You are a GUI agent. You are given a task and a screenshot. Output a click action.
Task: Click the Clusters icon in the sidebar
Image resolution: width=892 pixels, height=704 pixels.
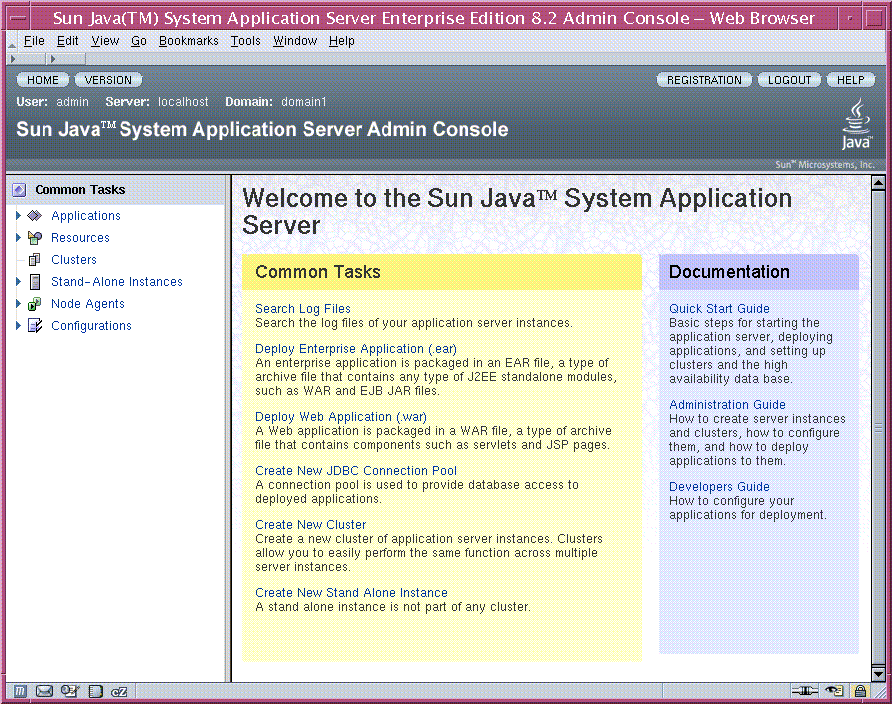pyautogui.click(x=35, y=260)
